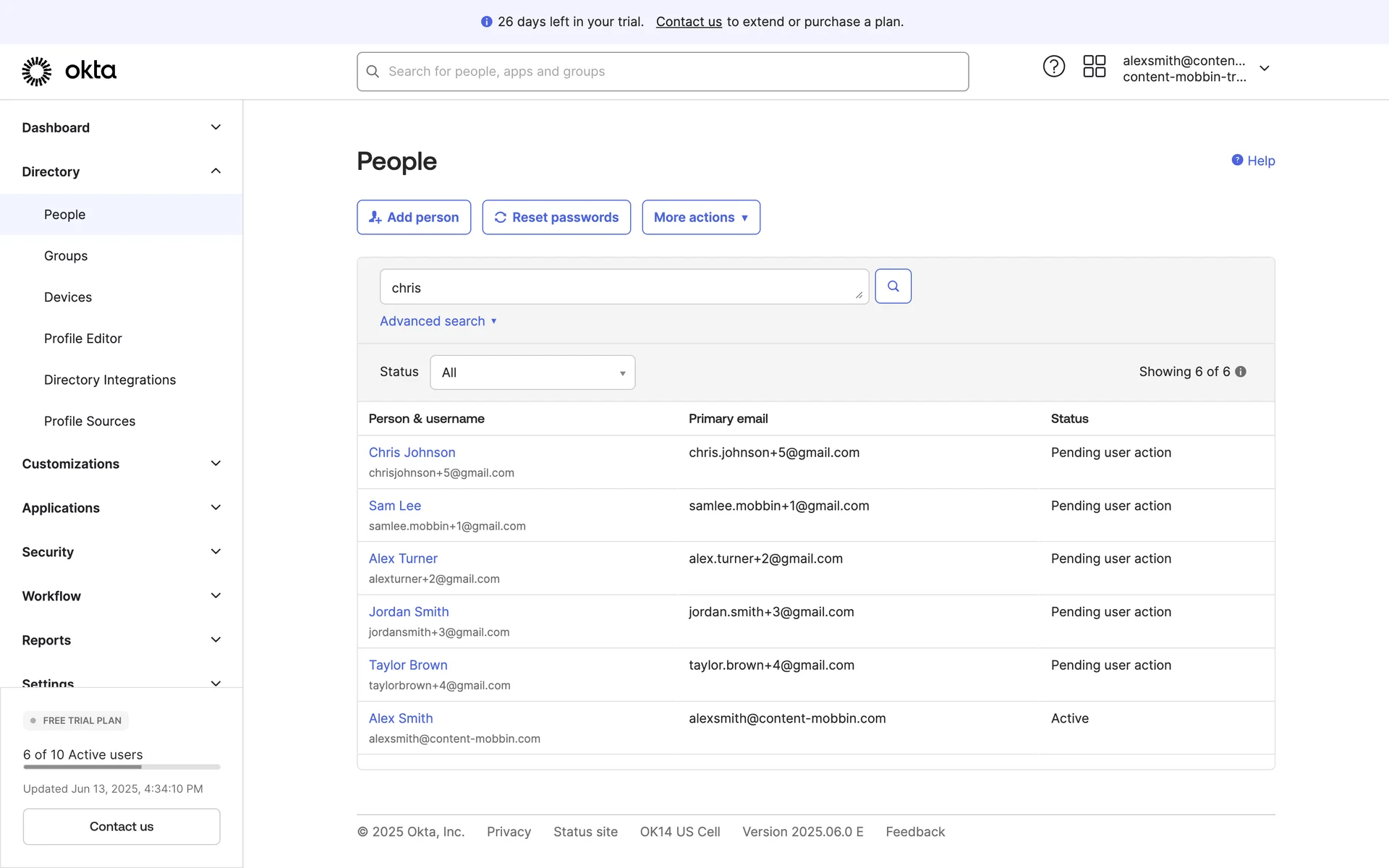This screenshot has width=1389, height=868.
Task: Click the magnifier search button beside chris
Action: (893, 286)
